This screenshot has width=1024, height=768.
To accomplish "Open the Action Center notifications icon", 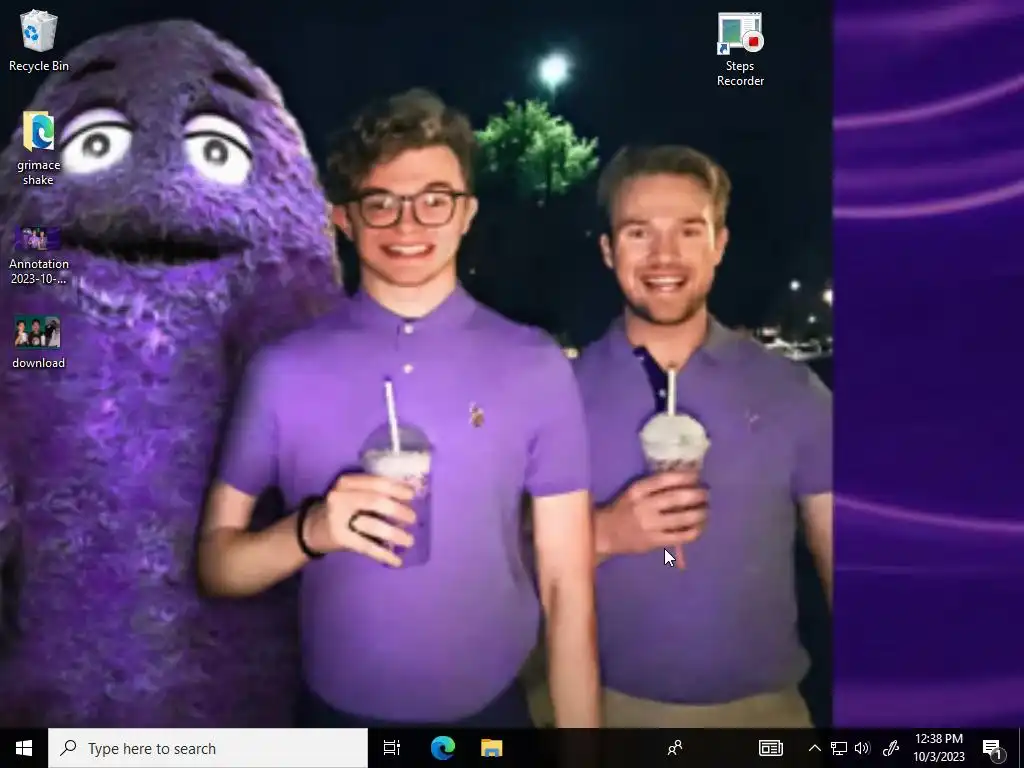I will click(x=993, y=748).
